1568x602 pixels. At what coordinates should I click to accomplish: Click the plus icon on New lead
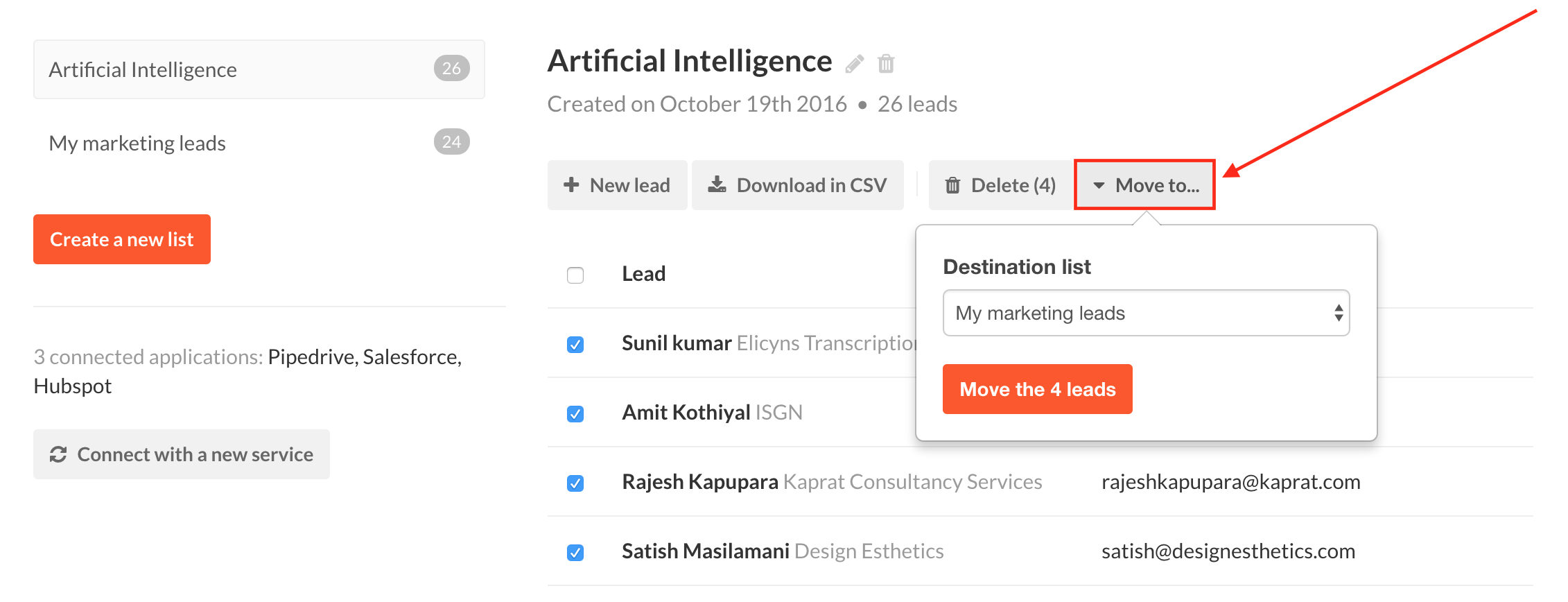(571, 184)
